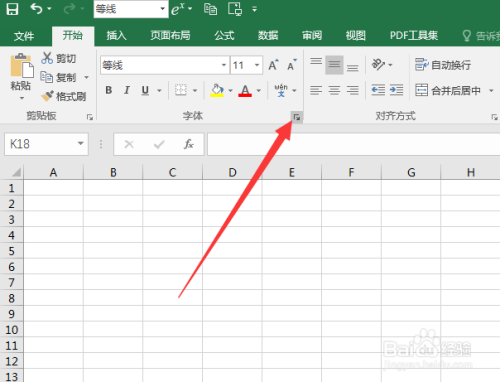Click the 复制 (Copy) button
500x382 pixels.
(x=59, y=77)
